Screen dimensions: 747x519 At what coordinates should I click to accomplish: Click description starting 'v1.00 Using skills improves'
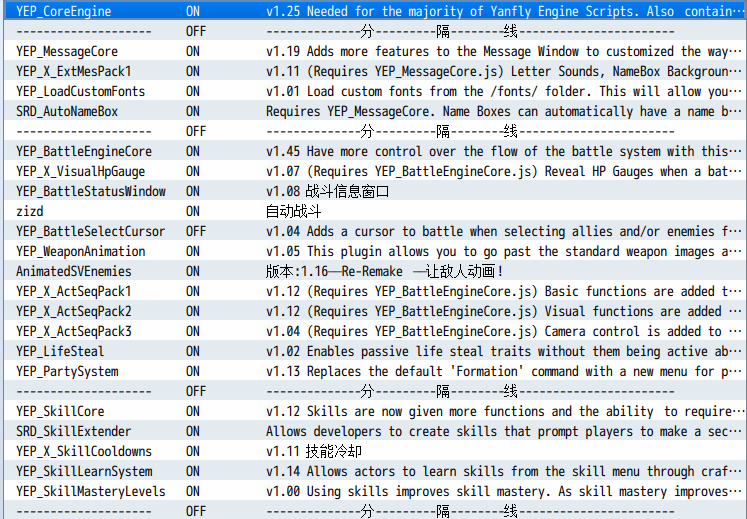click(504, 491)
